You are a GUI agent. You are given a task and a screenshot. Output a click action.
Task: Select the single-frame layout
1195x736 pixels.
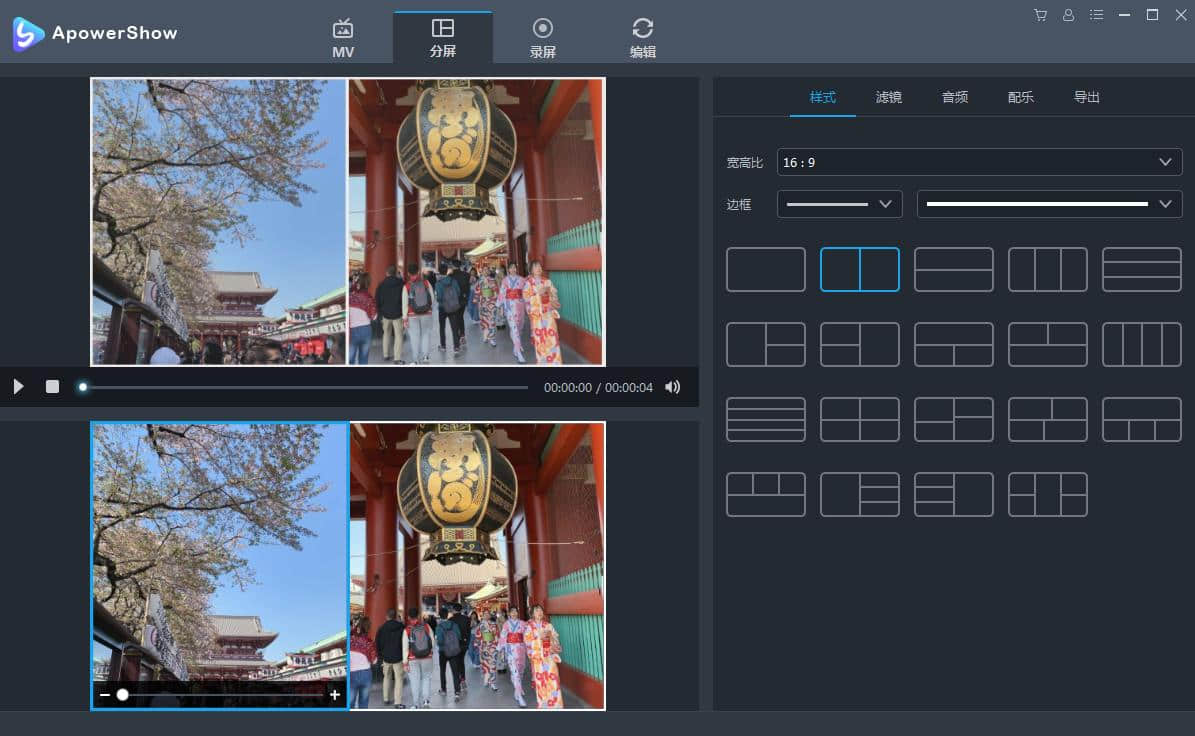click(x=765, y=270)
